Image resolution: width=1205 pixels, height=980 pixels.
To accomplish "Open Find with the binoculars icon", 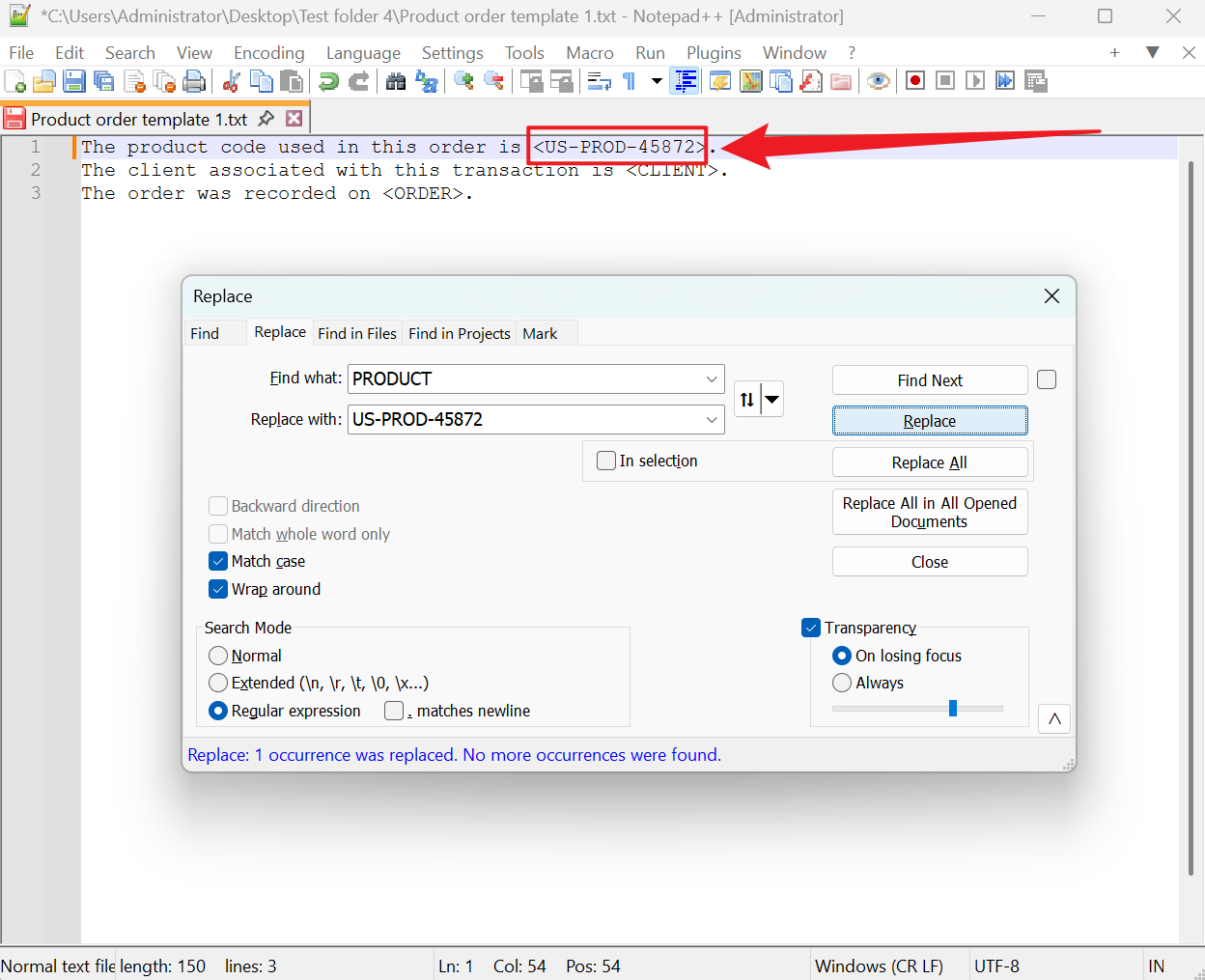I will click(396, 81).
